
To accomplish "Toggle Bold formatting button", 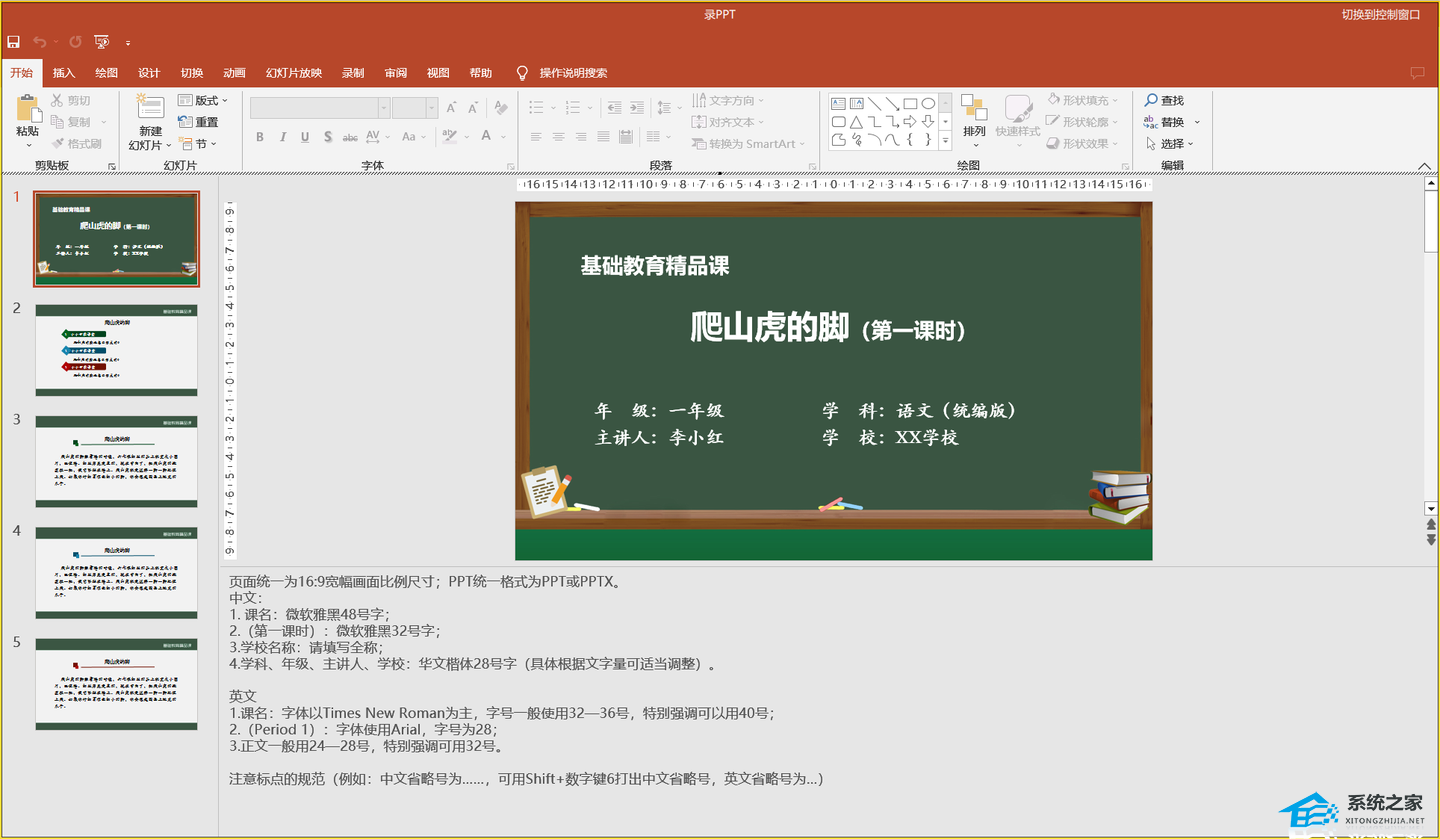I will point(259,137).
